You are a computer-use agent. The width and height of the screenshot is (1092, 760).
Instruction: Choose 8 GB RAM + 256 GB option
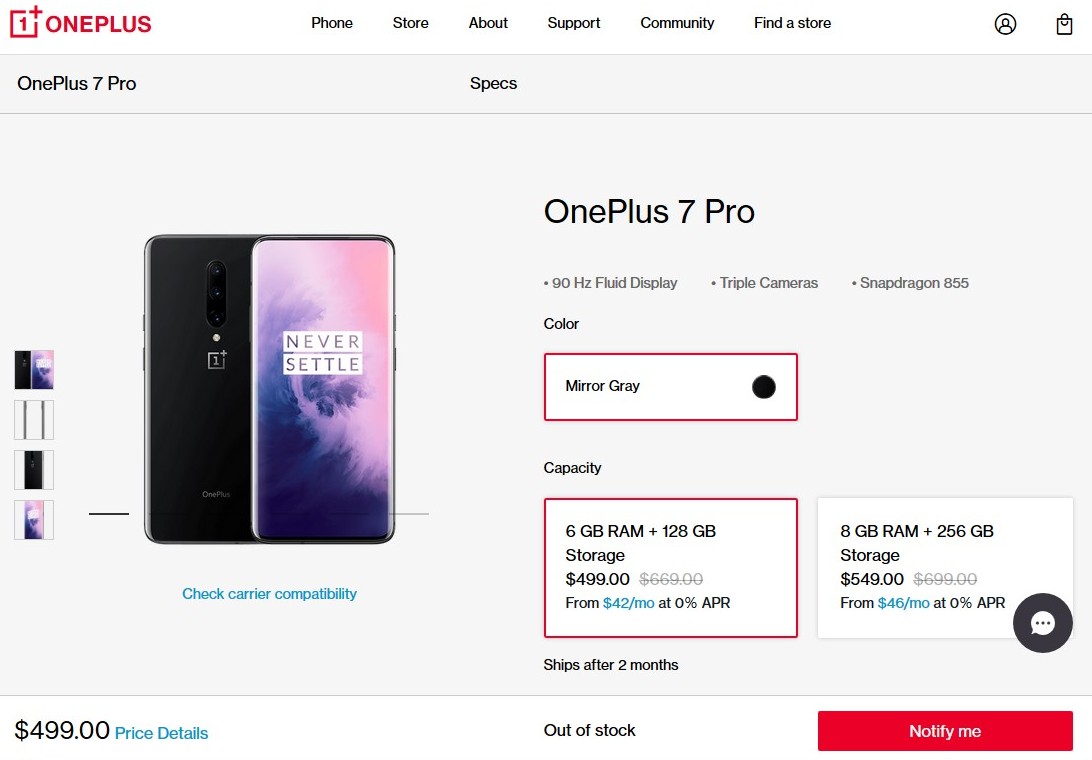click(x=944, y=567)
